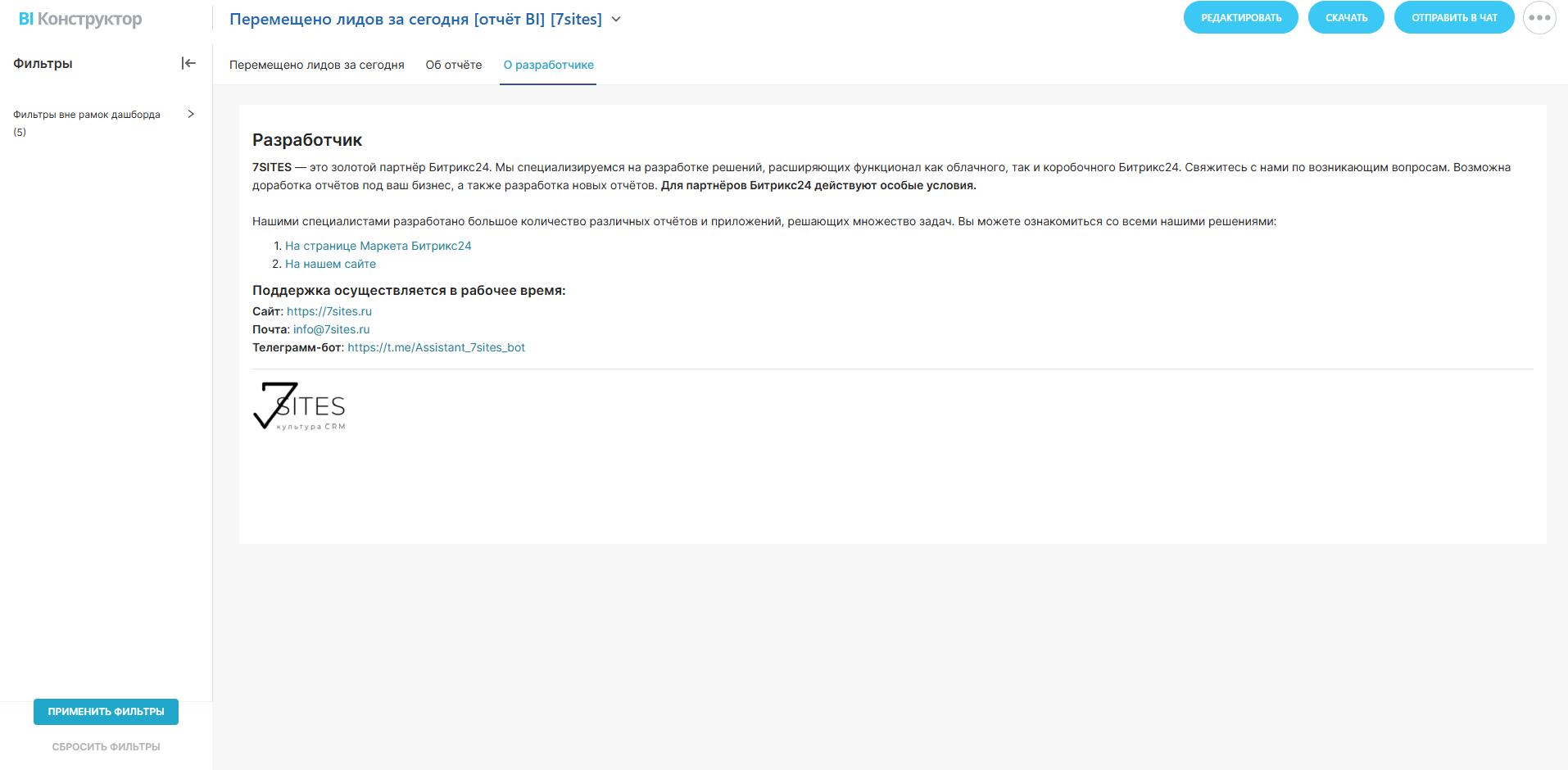Open the report title dropdown arrow
Screen dimensions: 1568x770
(x=616, y=19)
